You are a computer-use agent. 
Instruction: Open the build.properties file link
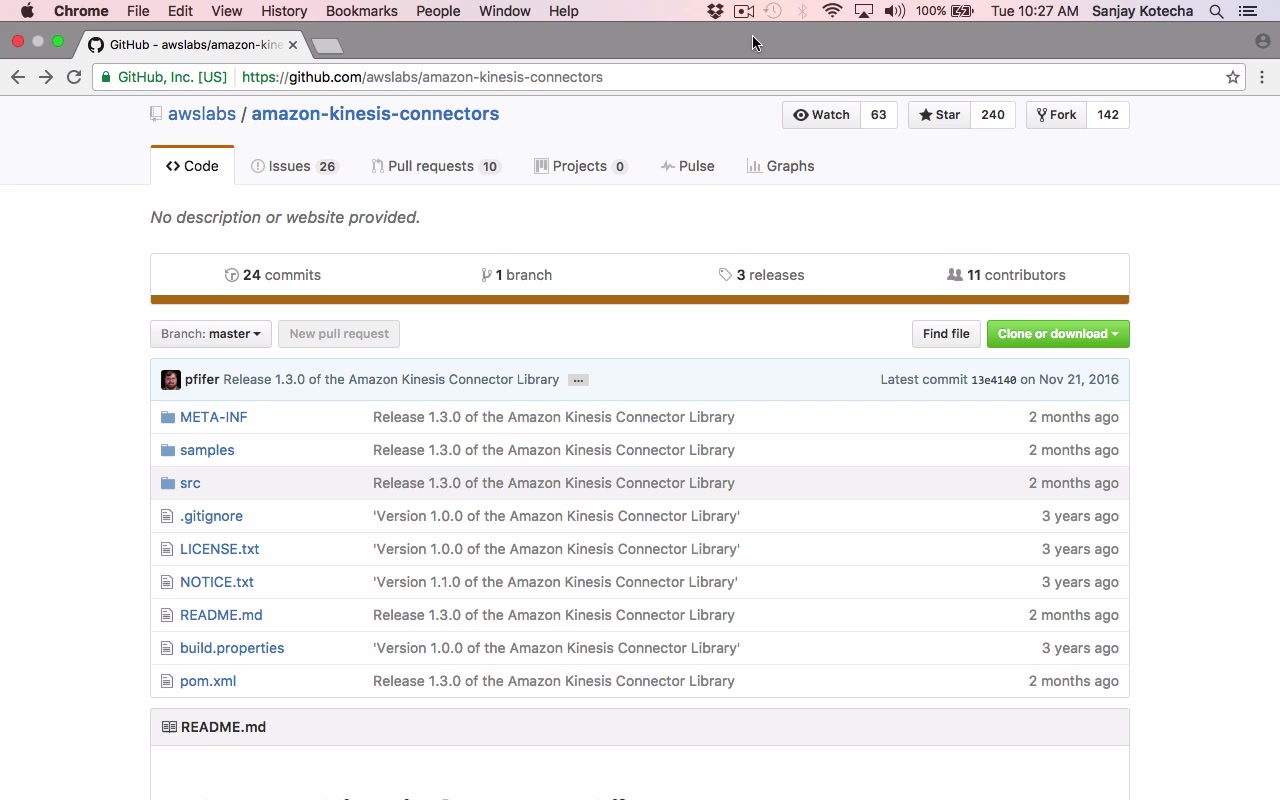[x=232, y=648]
